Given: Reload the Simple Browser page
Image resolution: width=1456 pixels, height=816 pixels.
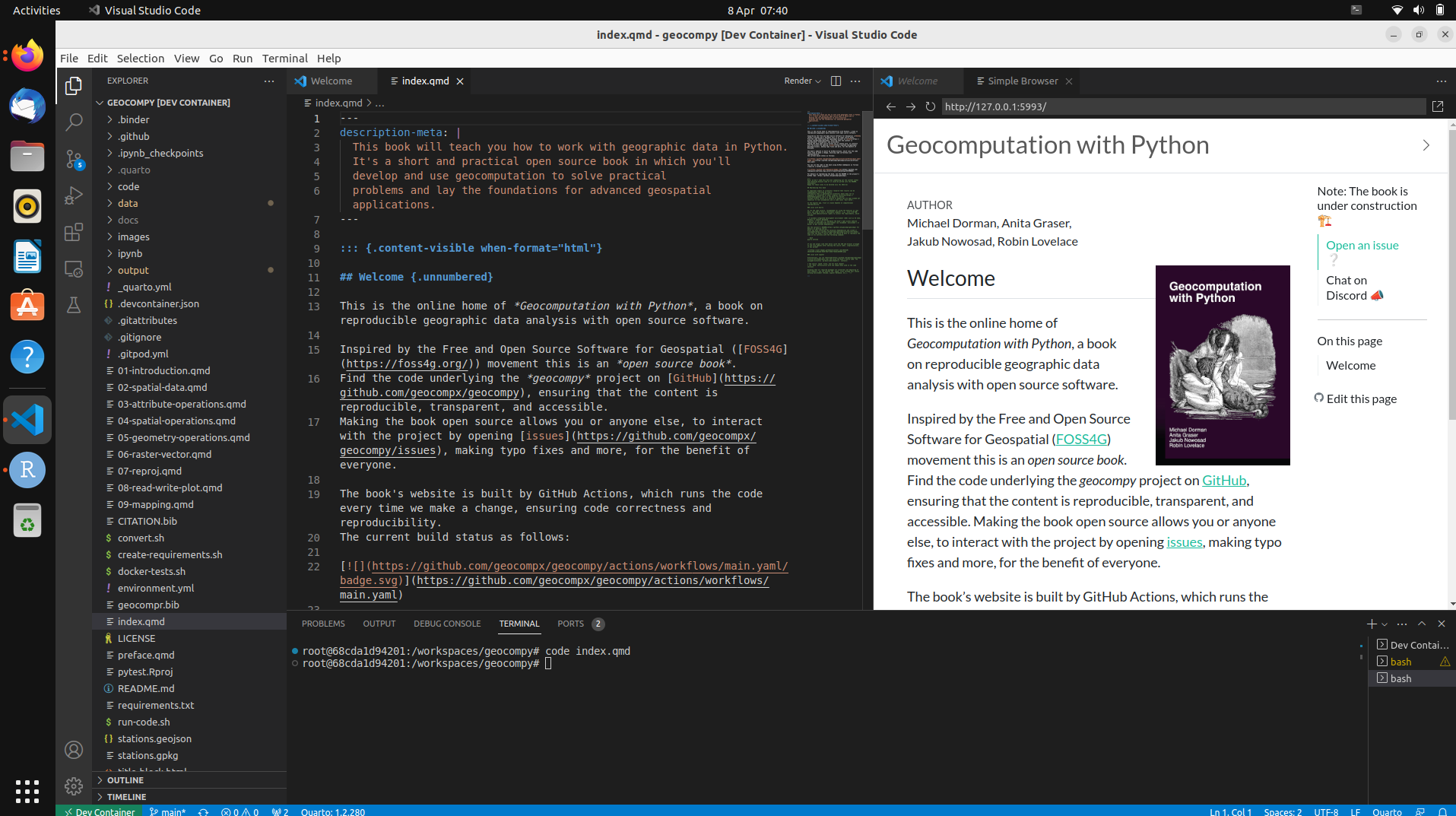Looking at the screenshot, I should [930, 106].
